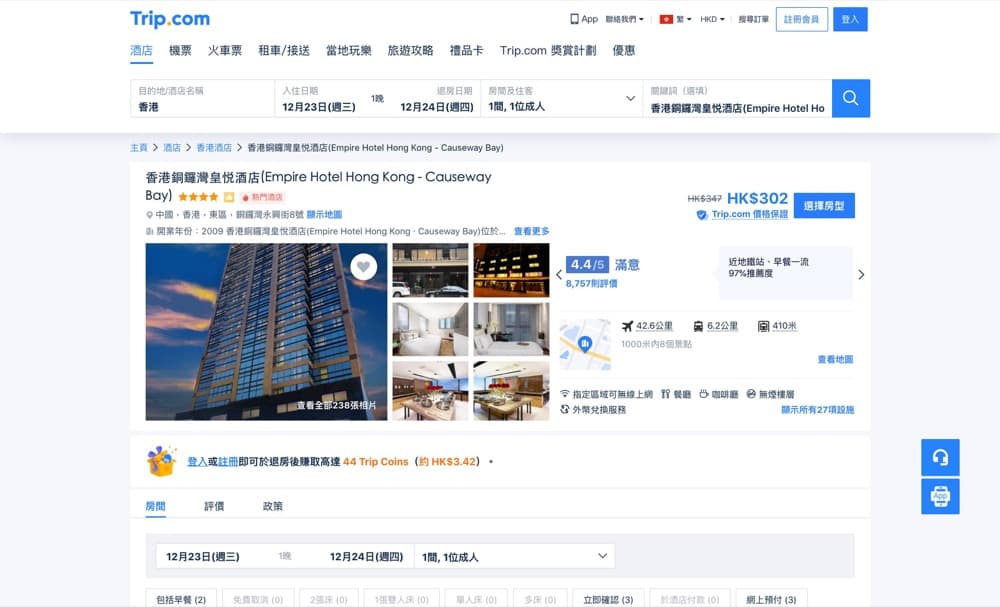
Task: Open the HKD currency dropdown
Action: pyautogui.click(x=712, y=19)
